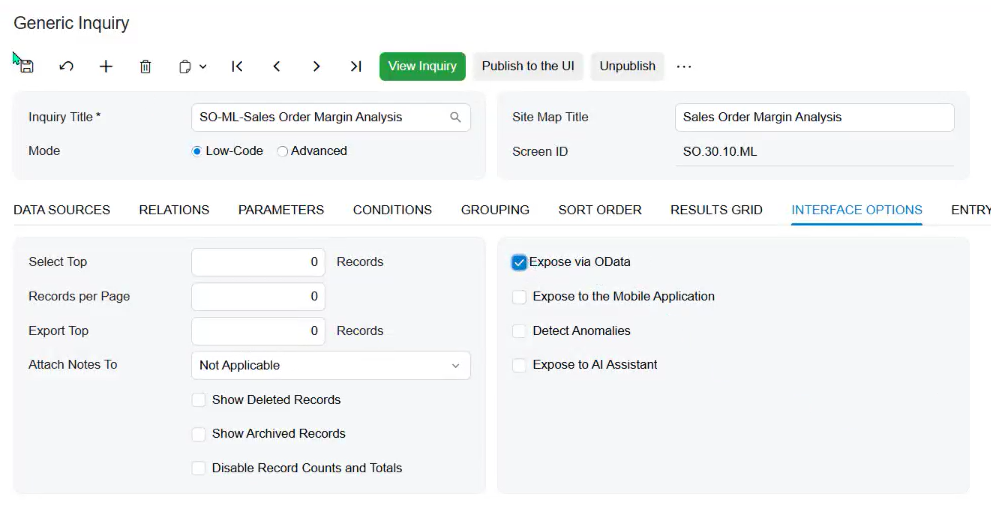991x518 pixels.
Task: Open the more actions ellipsis menu
Action: 684,66
